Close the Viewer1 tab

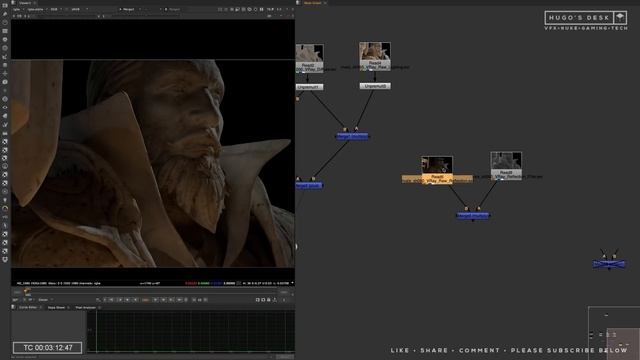point(35,3)
